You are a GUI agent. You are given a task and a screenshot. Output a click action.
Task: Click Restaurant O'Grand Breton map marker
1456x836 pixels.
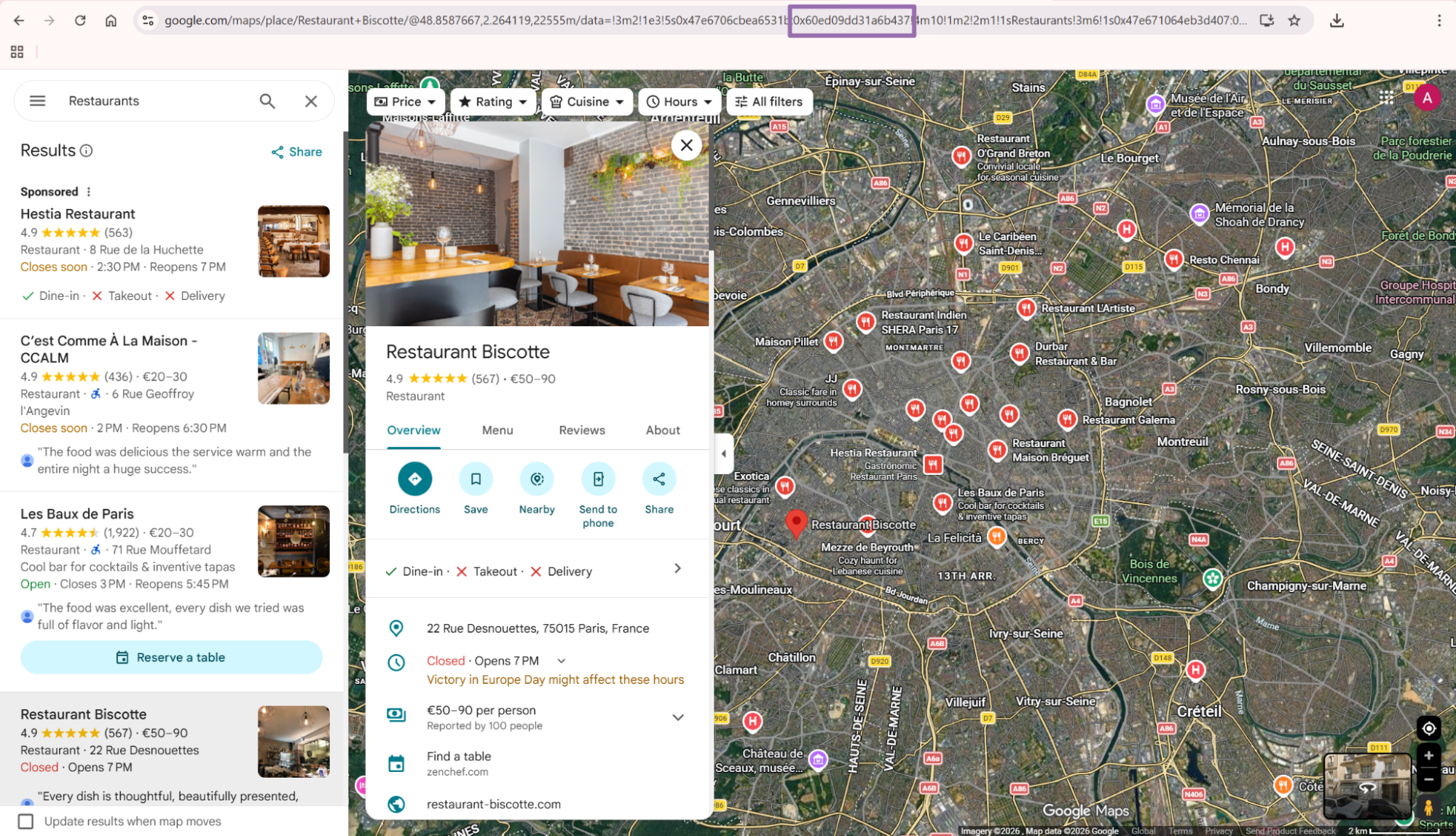[x=961, y=155]
